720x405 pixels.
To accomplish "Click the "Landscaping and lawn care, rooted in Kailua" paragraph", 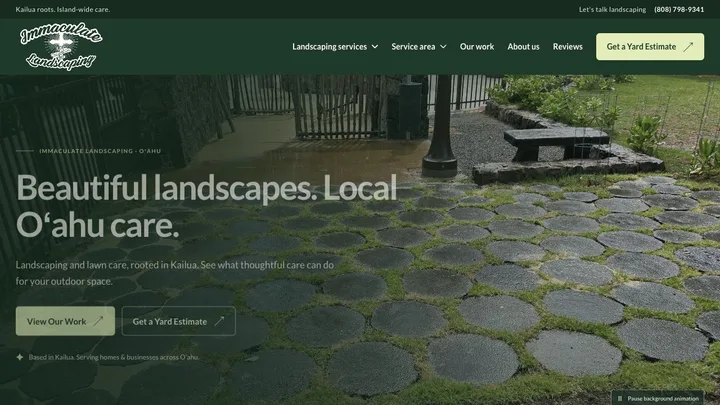I will click(174, 273).
